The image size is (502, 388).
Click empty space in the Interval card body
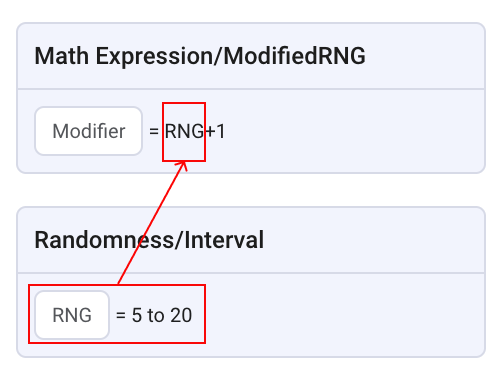[x=343, y=315]
